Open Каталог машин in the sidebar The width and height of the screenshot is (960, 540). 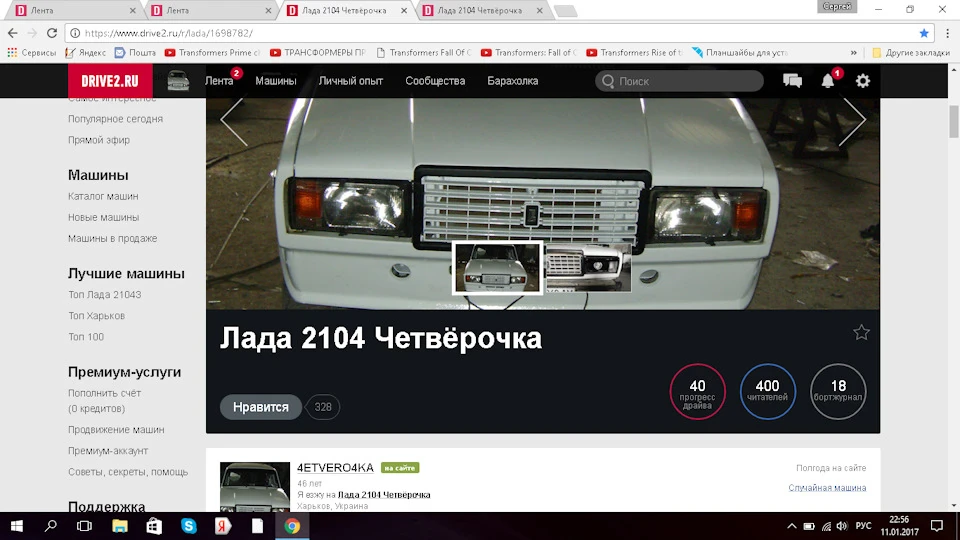click(x=103, y=197)
